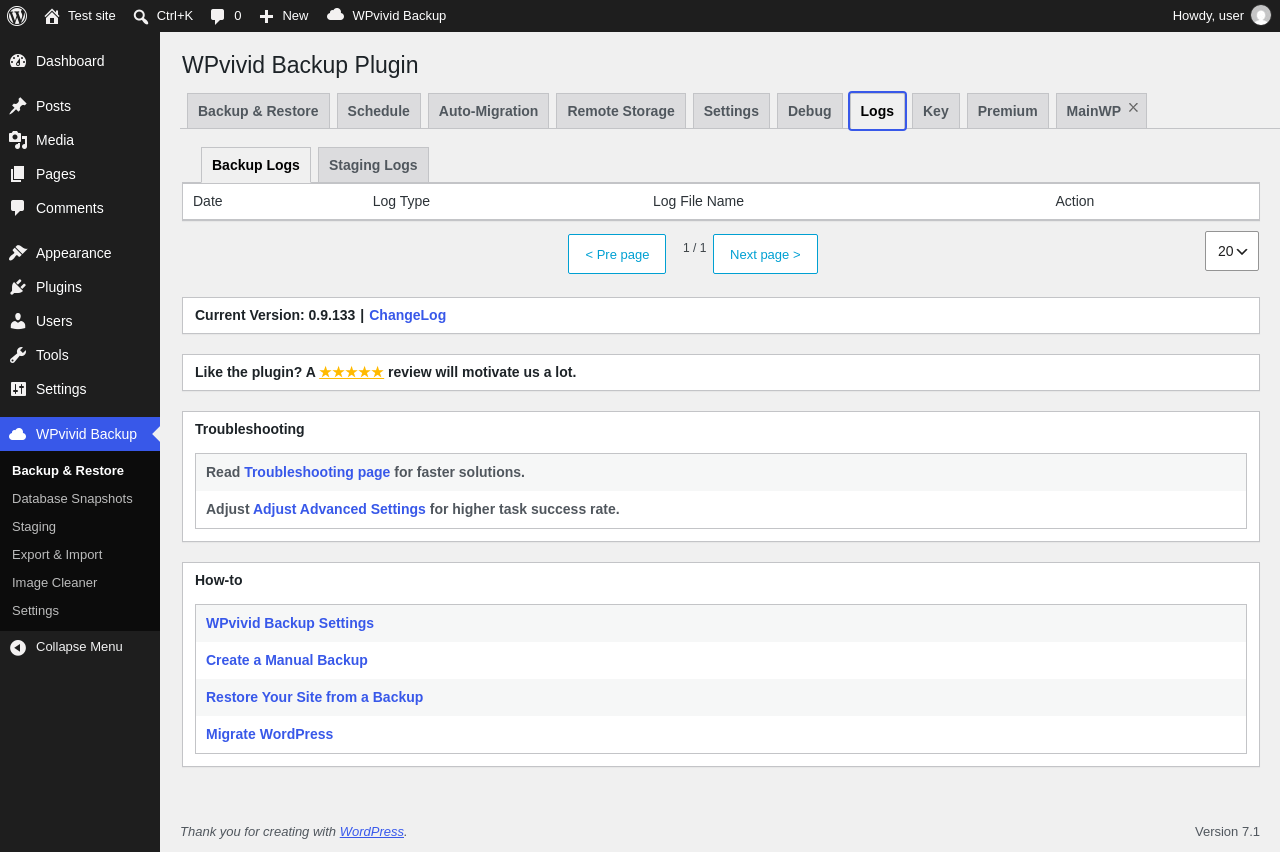The width and height of the screenshot is (1280, 852).
Task: Click the Ctrl+K search icon
Action: pyautogui.click(x=141, y=16)
